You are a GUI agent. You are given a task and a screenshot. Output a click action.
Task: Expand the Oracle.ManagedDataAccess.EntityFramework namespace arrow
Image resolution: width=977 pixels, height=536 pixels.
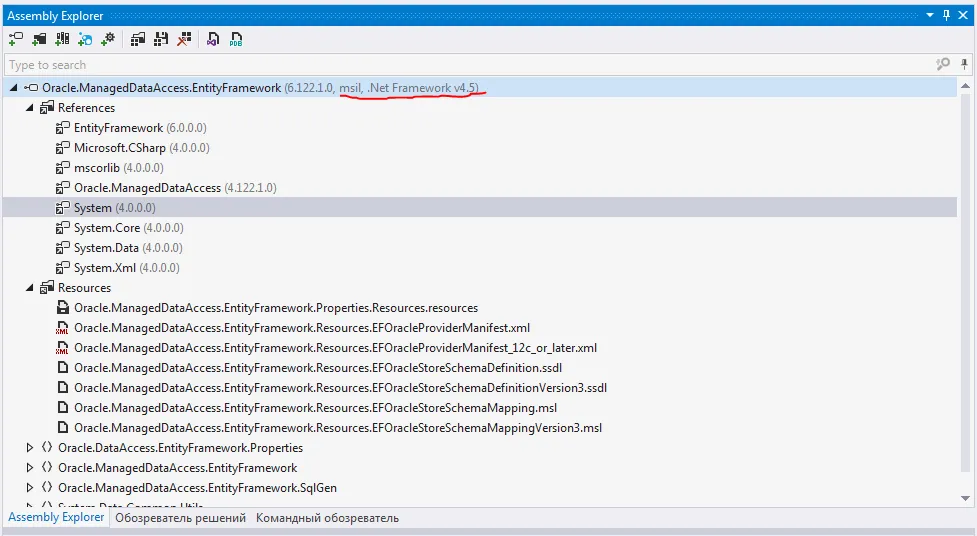point(29,467)
